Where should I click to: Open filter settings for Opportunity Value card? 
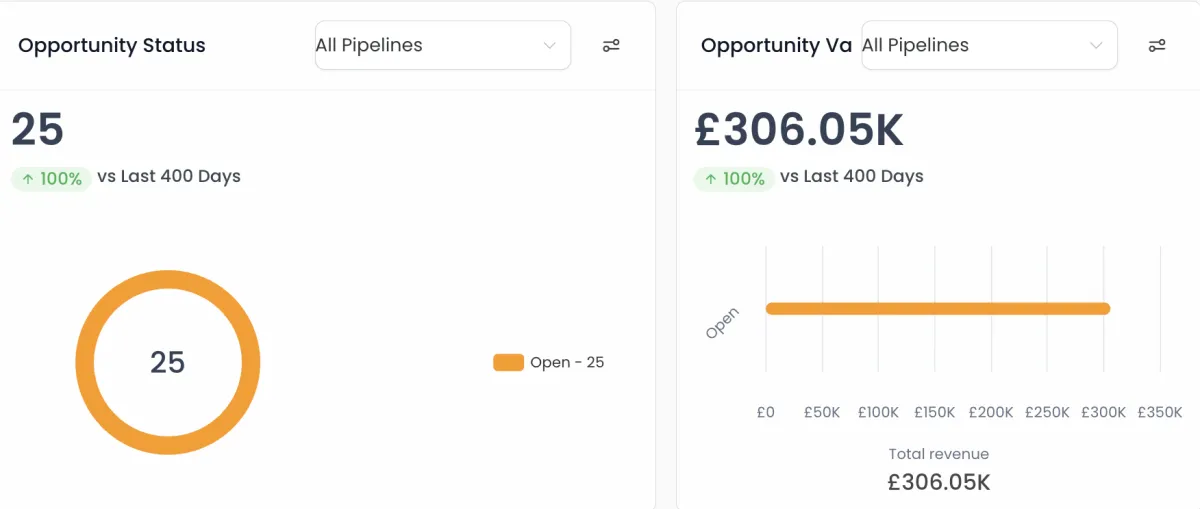coord(1157,45)
